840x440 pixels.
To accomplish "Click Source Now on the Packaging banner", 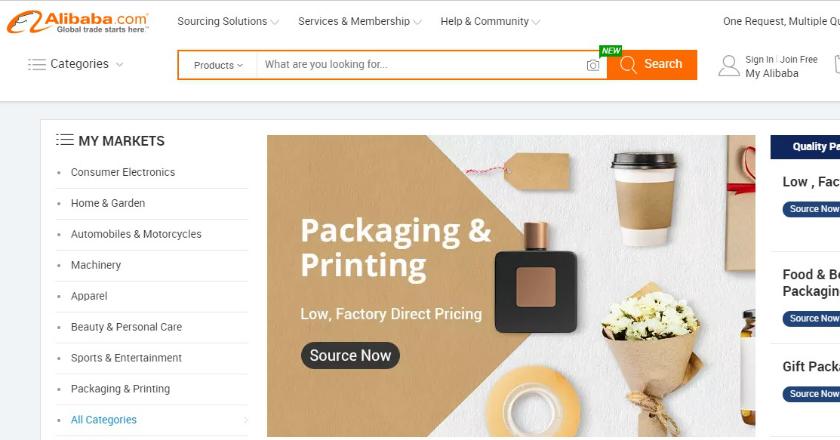I will tap(350, 355).
